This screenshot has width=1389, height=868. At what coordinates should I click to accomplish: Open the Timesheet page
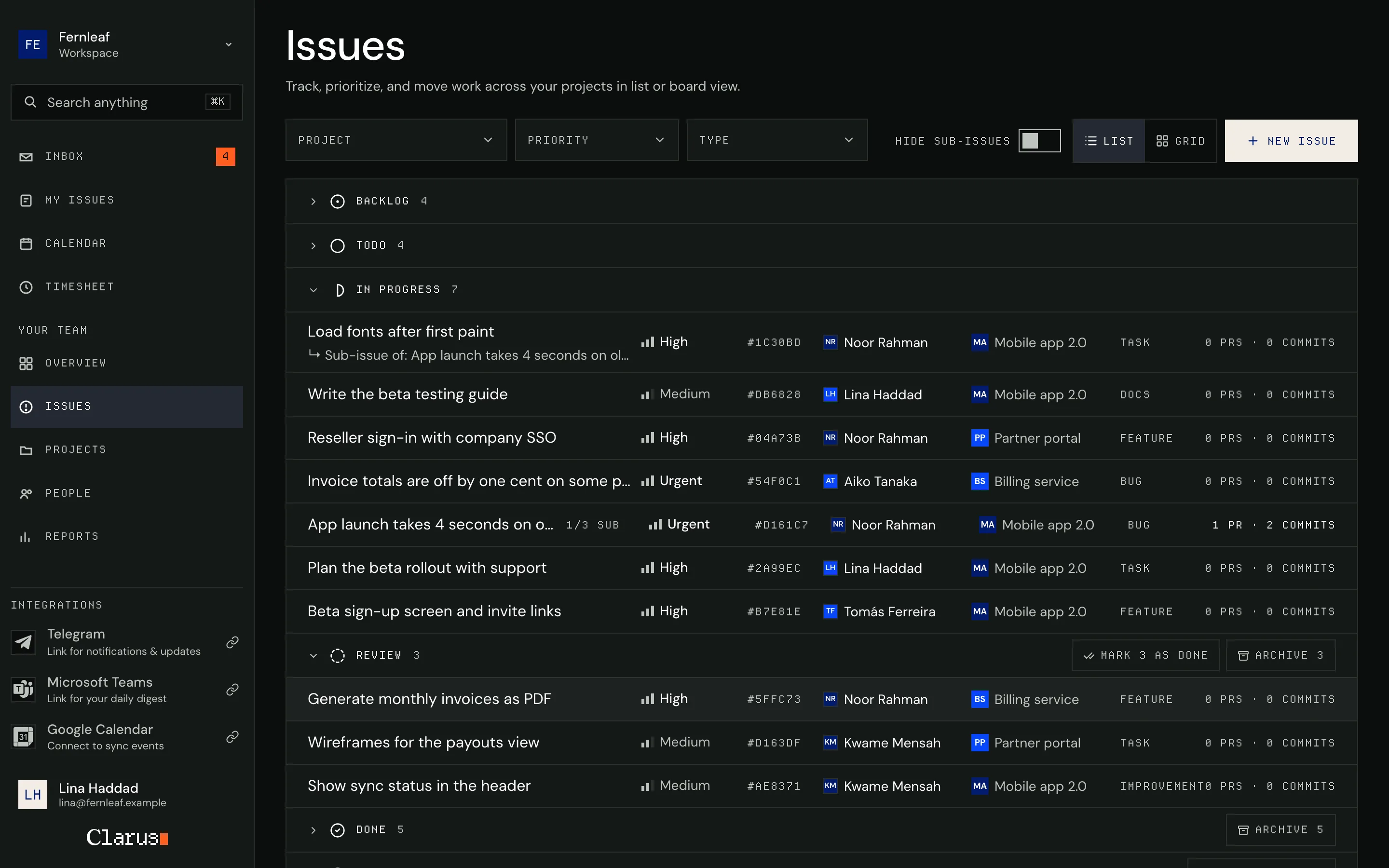click(127, 286)
